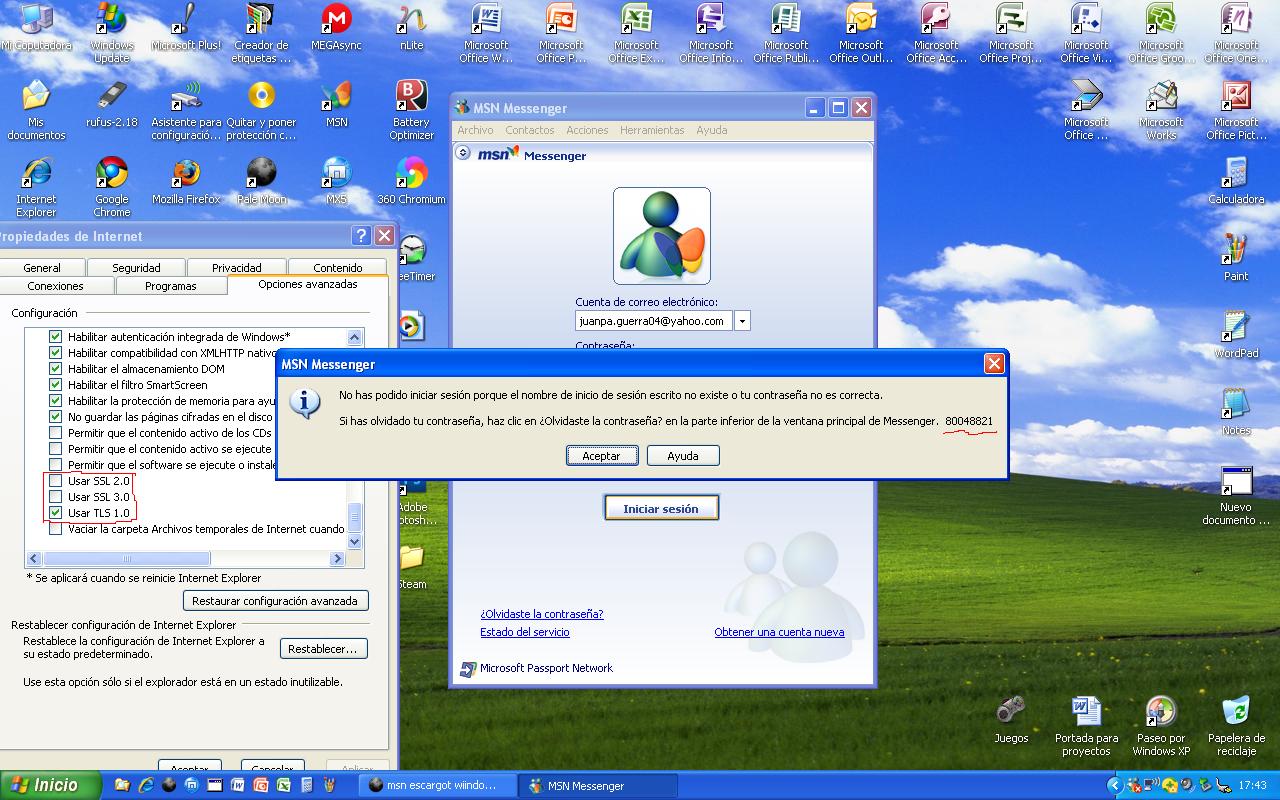The width and height of the screenshot is (1280, 800).
Task: Click the email address input field
Action: coord(654,321)
